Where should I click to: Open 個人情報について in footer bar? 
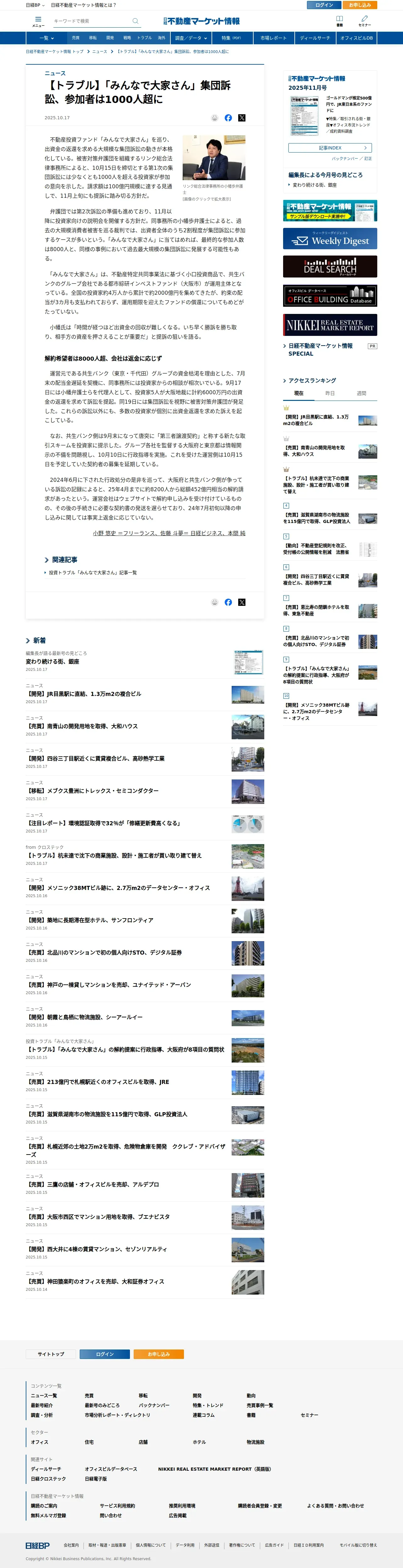150,1545
